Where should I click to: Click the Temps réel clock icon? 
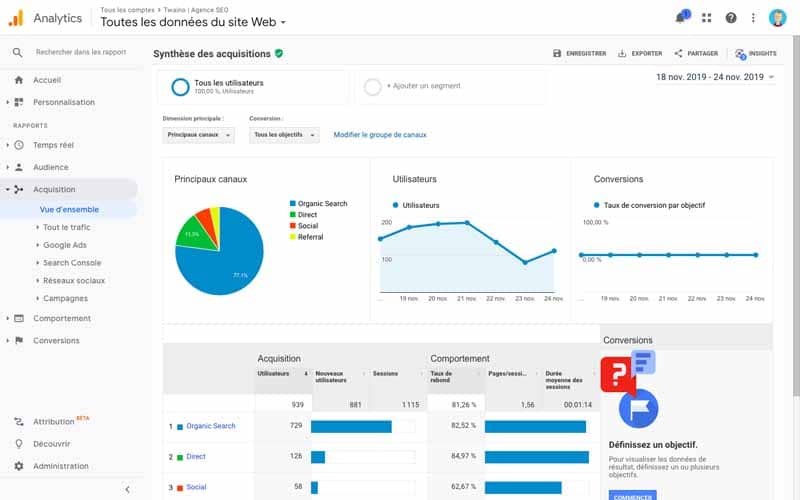(x=19, y=145)
